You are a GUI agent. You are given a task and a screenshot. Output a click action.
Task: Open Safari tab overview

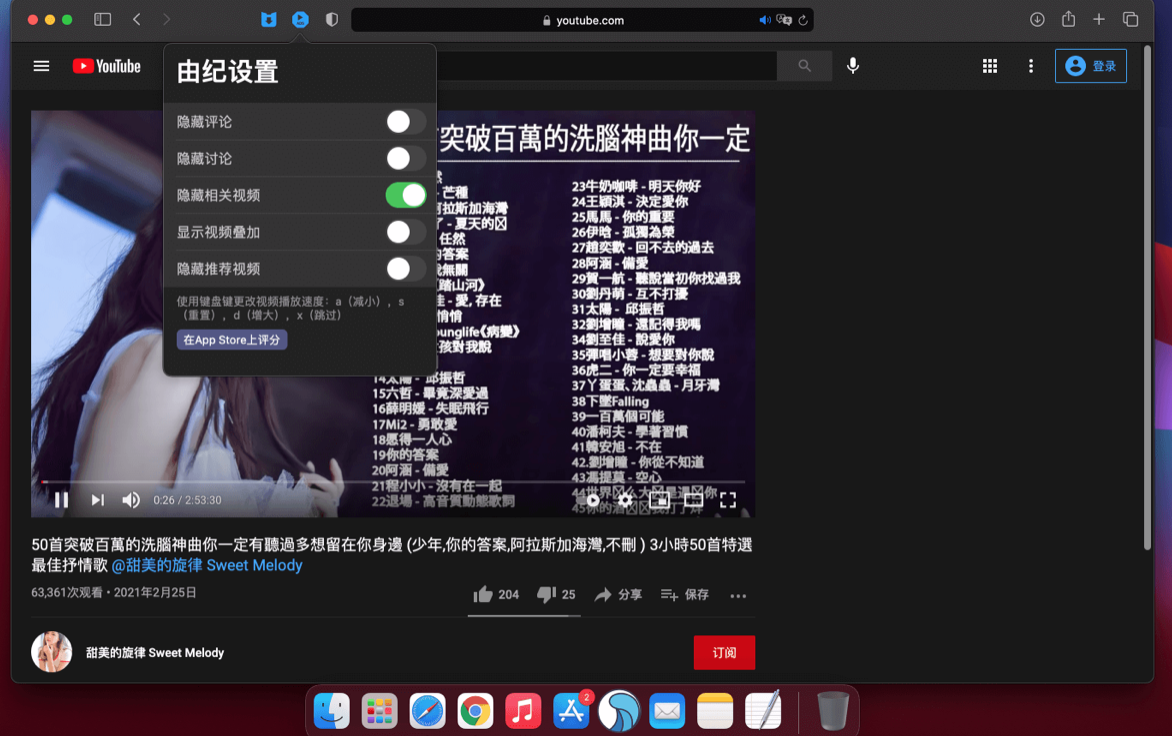pos(1131,20)
